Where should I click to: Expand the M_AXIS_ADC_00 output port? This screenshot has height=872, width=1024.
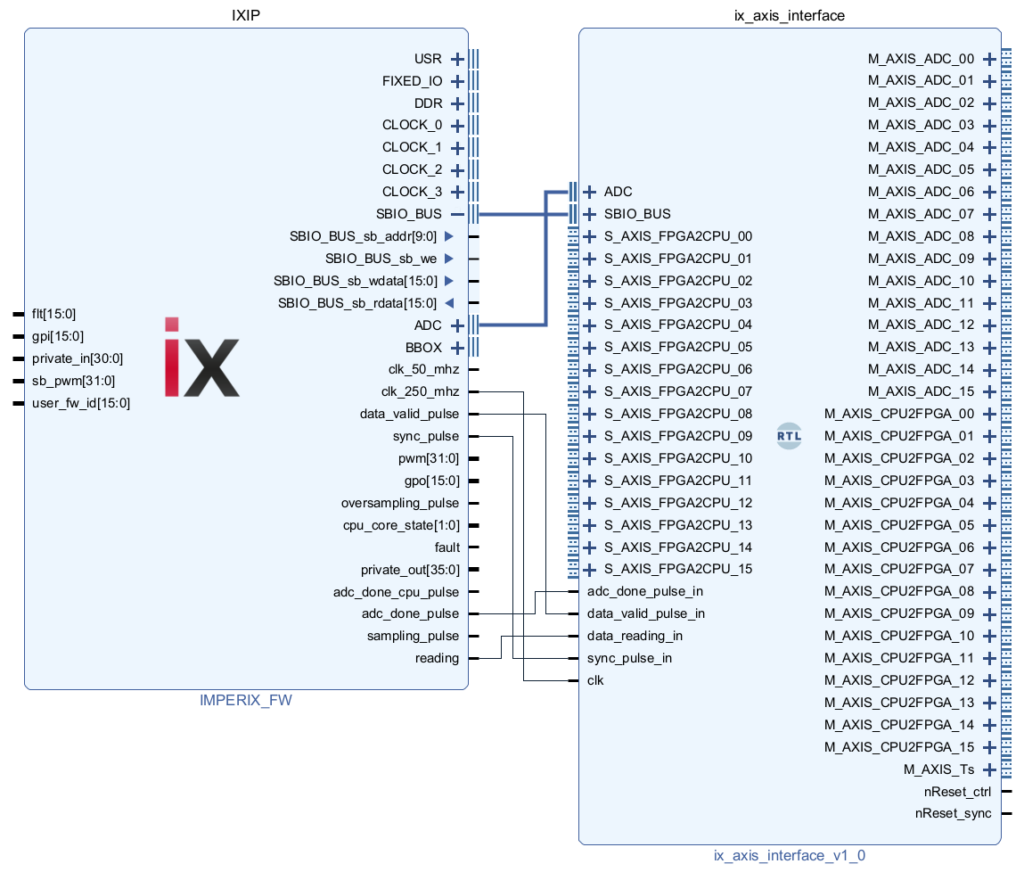[x=989, y=59]
